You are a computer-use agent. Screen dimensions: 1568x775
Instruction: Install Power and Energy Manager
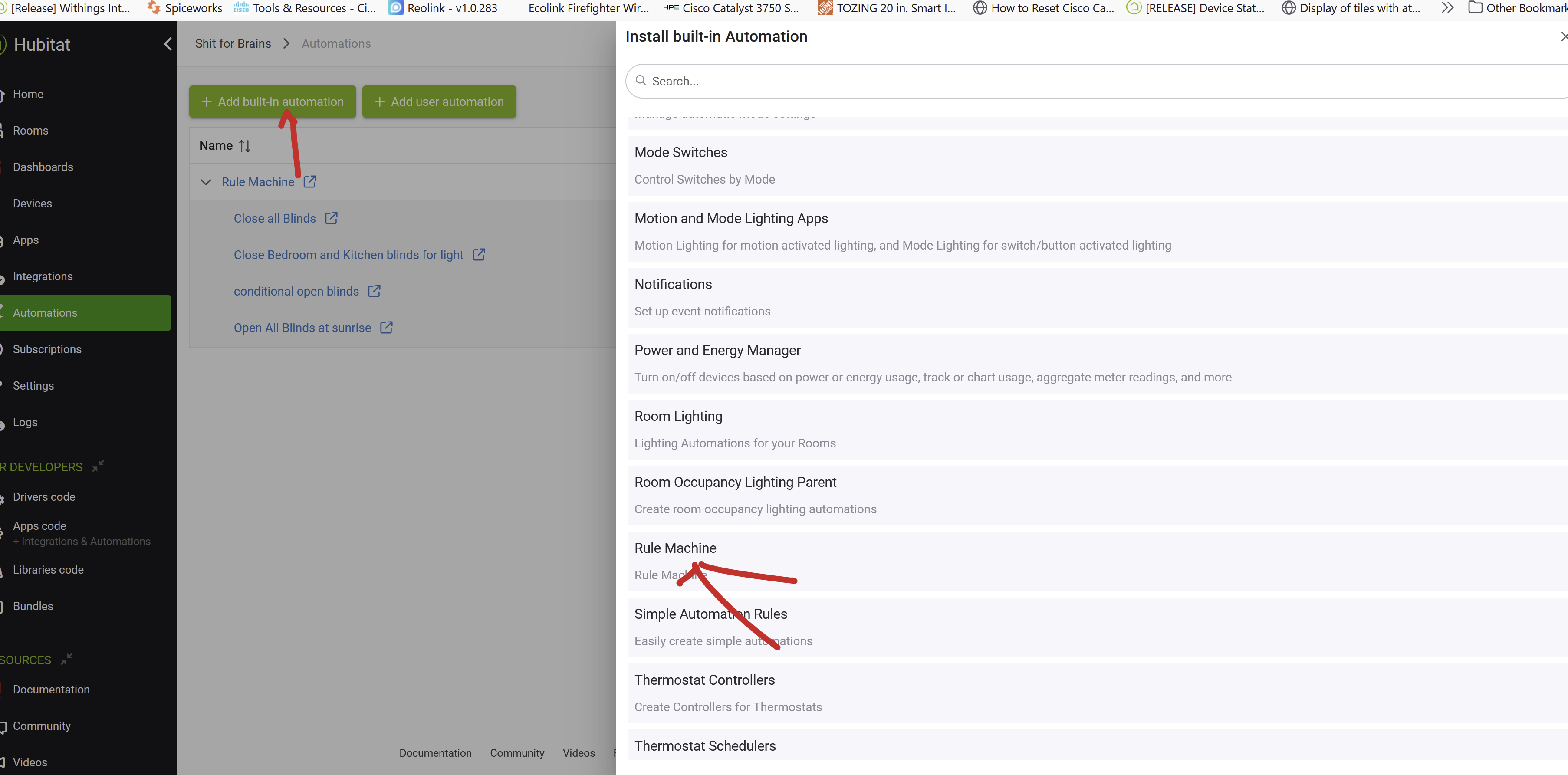point(1098,364)
